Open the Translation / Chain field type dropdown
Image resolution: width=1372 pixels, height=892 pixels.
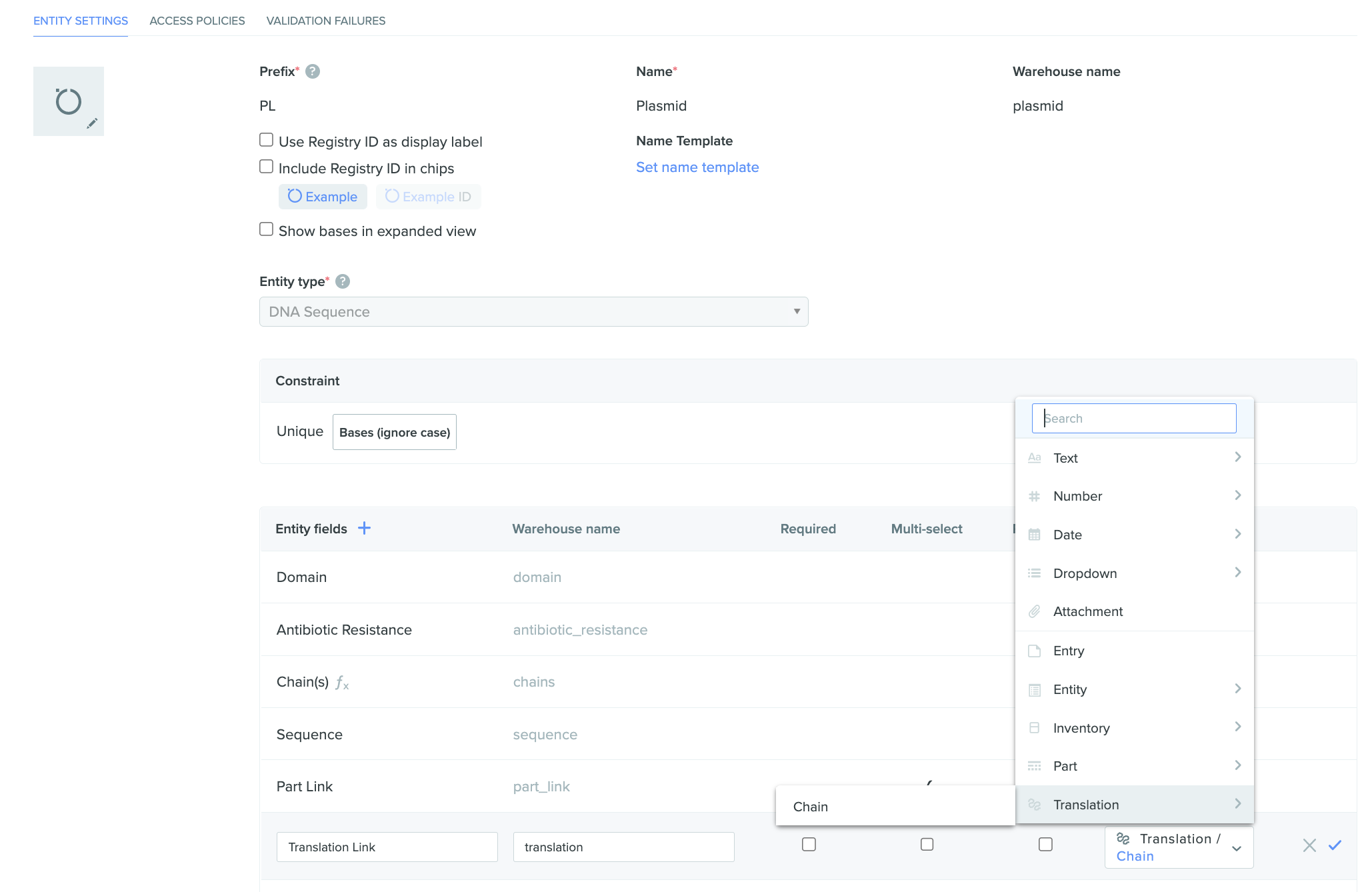pos(1179,847)
